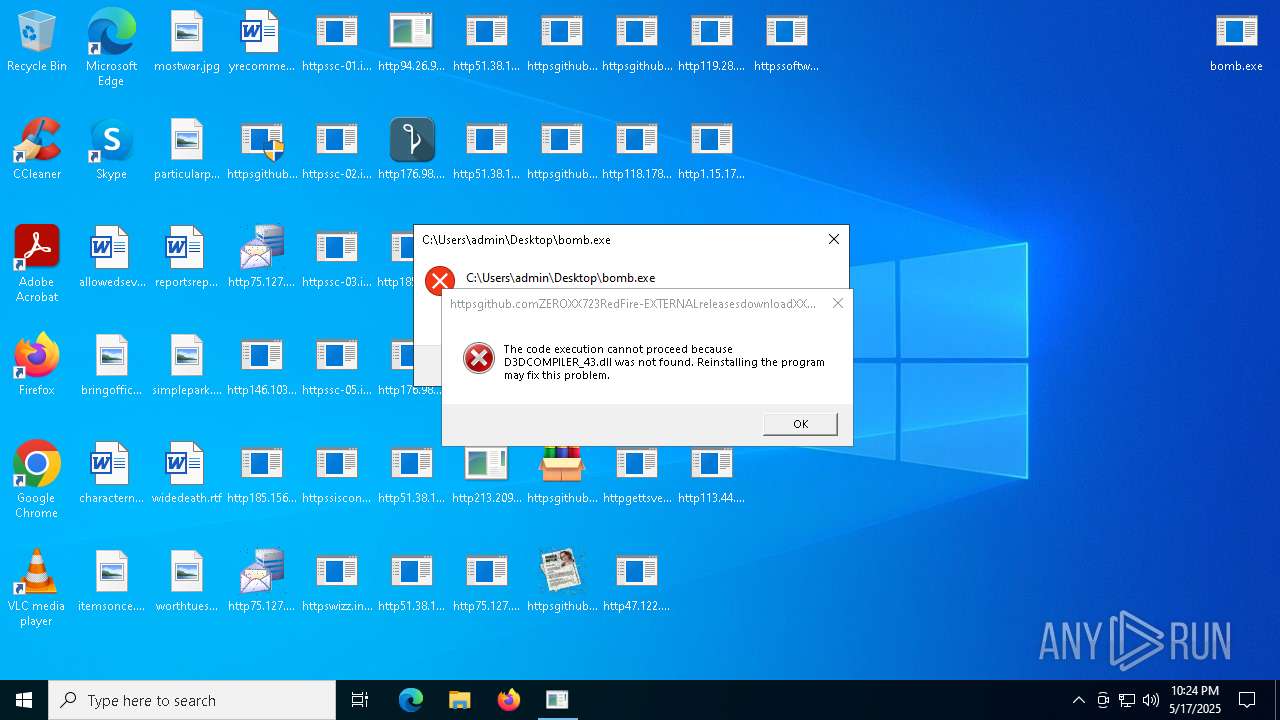Viewport: 1280px width, 720px height.
Task: Open the Firefox desktop shortcut
Action: click(37, 366)
